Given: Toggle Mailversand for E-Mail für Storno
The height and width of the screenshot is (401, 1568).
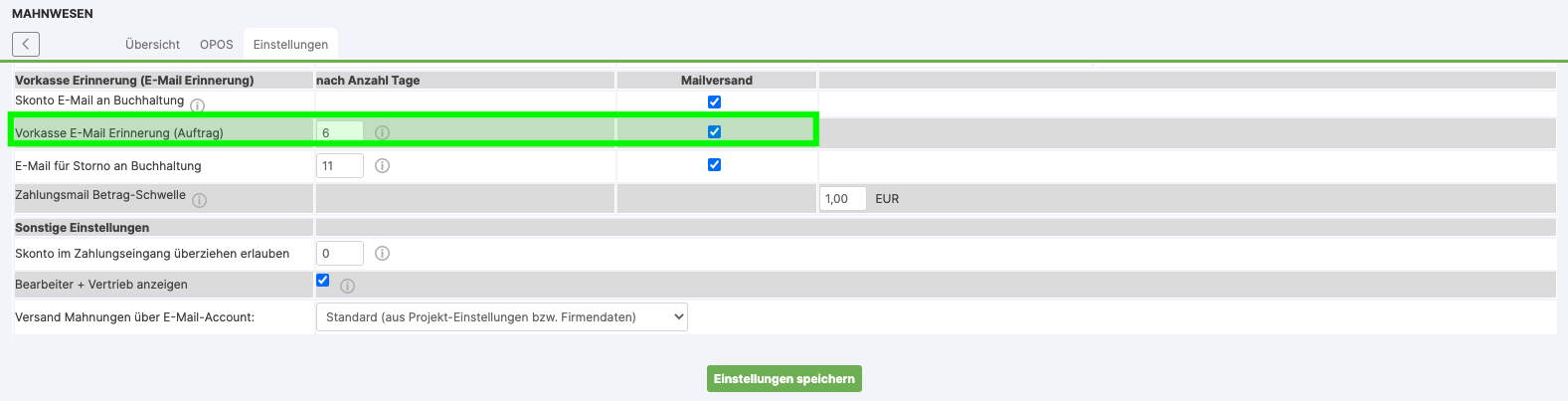Looking at the screenshot, I should tap(714, 165).
